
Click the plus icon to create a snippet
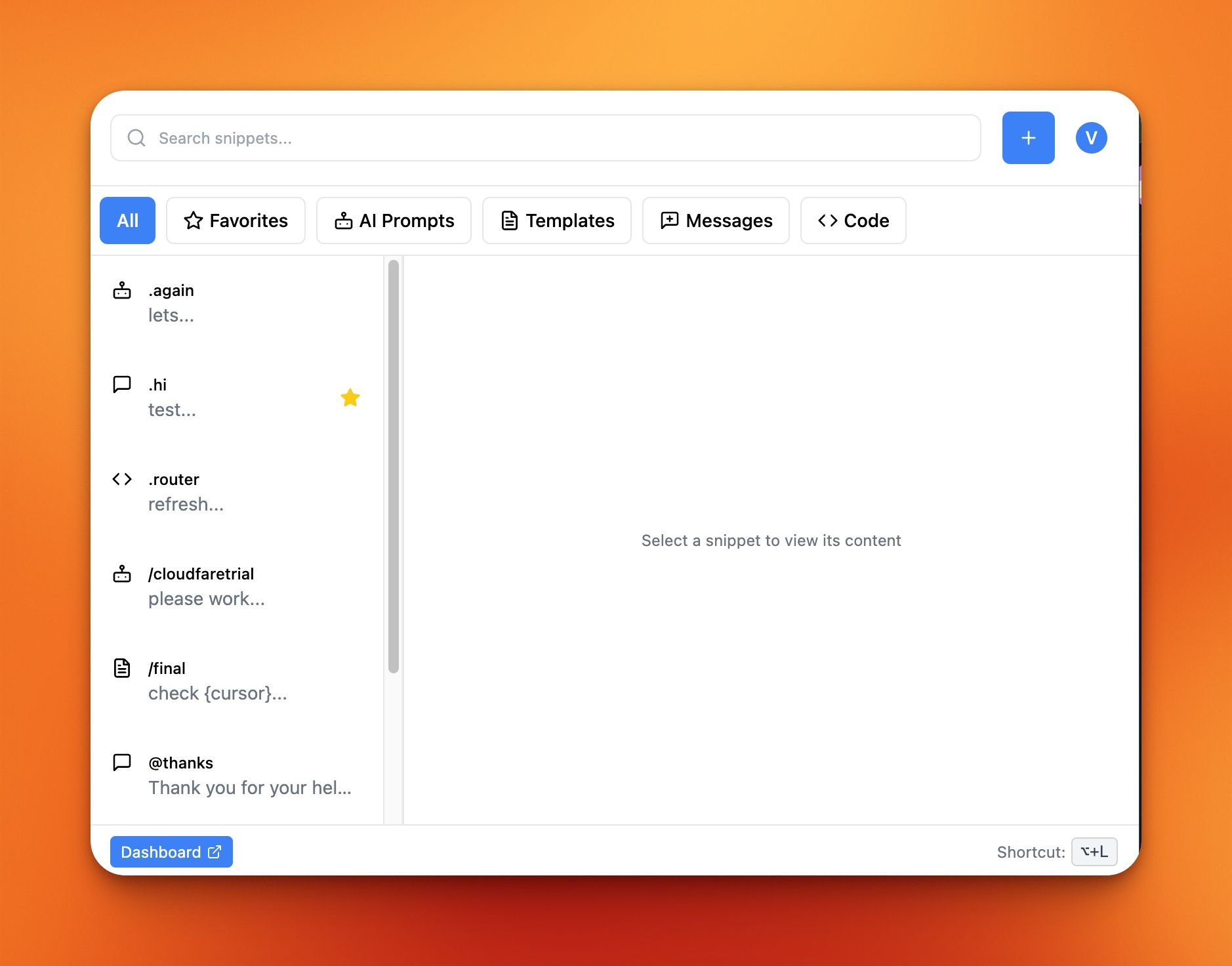tap(1027, 138)
